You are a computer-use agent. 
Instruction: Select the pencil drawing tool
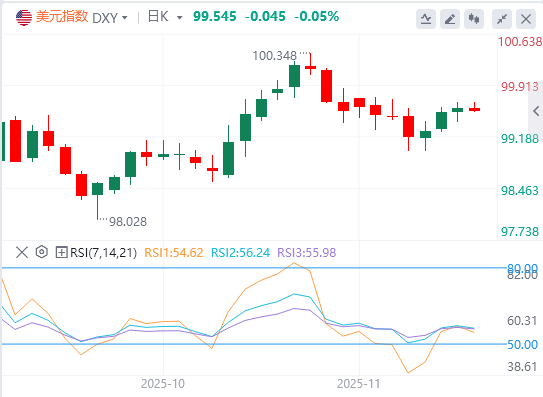click(449, 19)
